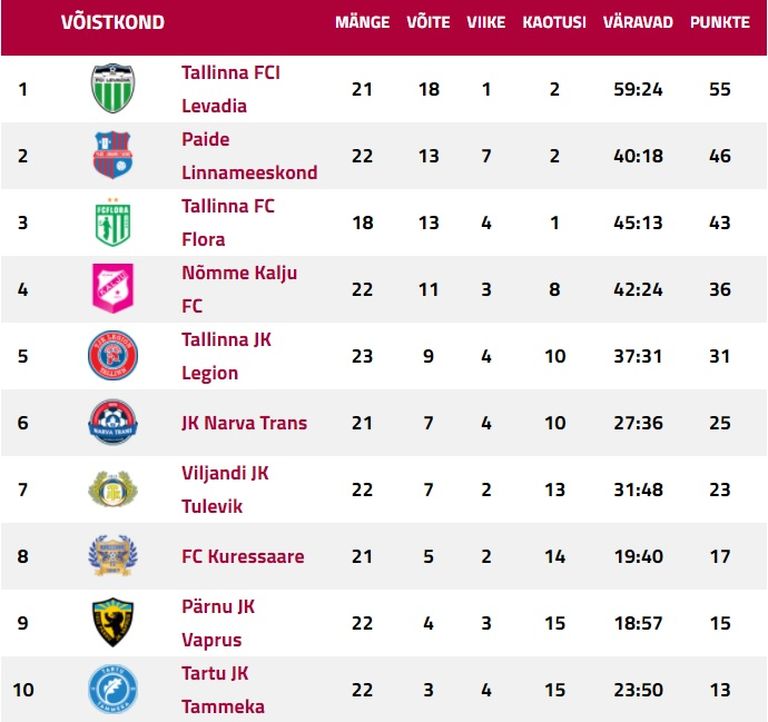768x722 pixels.
Task: Open the Tallinna FCI Levadia team link
Action: click(x=231, y=89)
